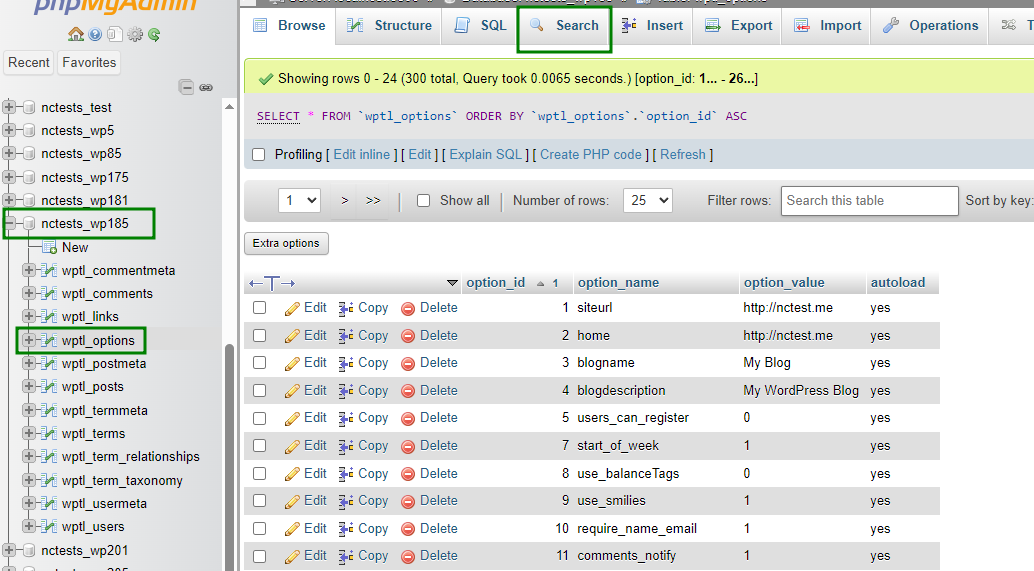Click the chain link icon in sidebar

pos(206,87)
